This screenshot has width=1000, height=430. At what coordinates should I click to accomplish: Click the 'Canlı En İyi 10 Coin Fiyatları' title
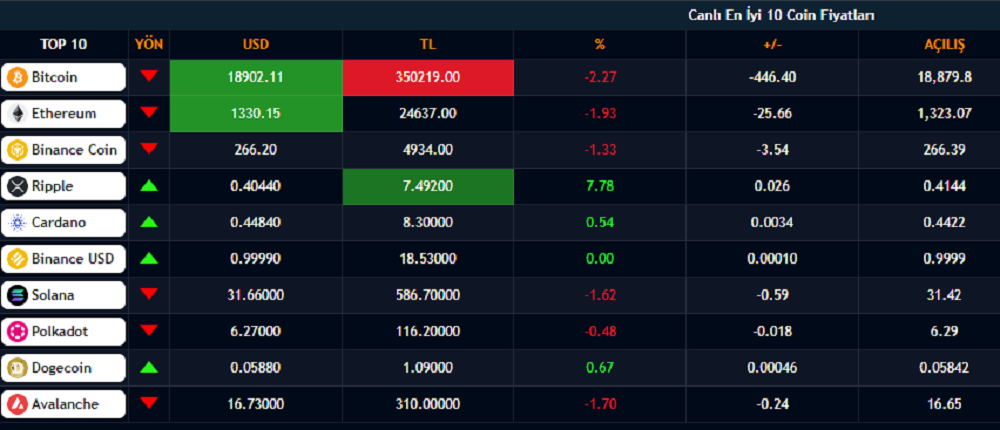[x=781, y=15]
